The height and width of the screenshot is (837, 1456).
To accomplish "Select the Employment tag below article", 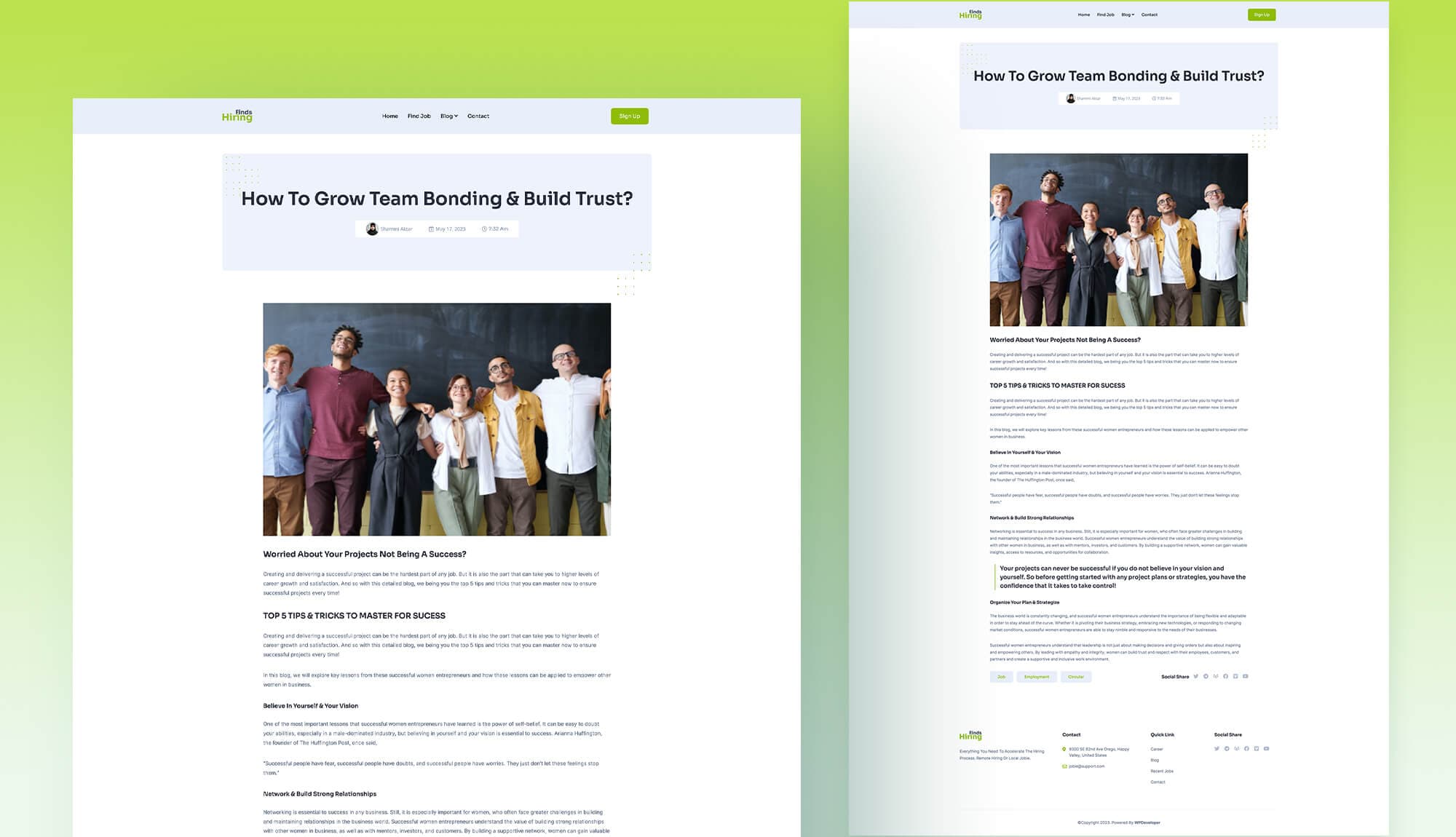I will pos(1037,677).
